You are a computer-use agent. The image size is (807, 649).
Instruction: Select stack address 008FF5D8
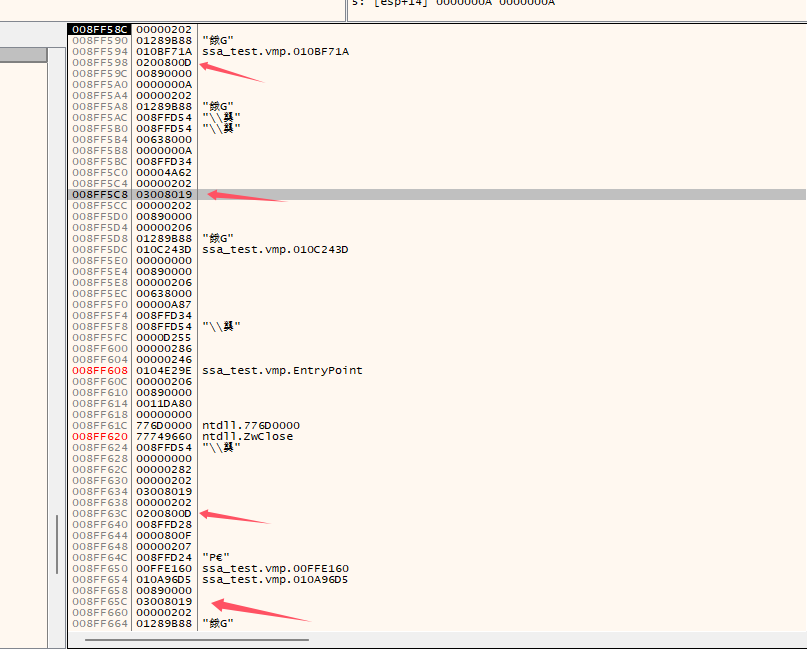click(99, 238)
